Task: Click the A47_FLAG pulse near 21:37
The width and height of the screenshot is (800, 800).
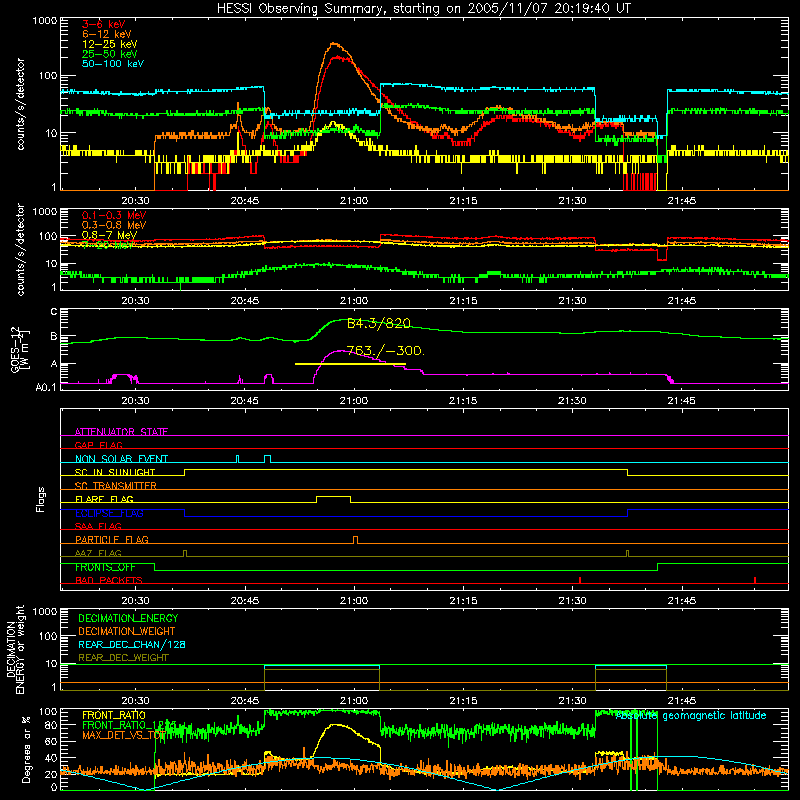Action: pos(628,554)
